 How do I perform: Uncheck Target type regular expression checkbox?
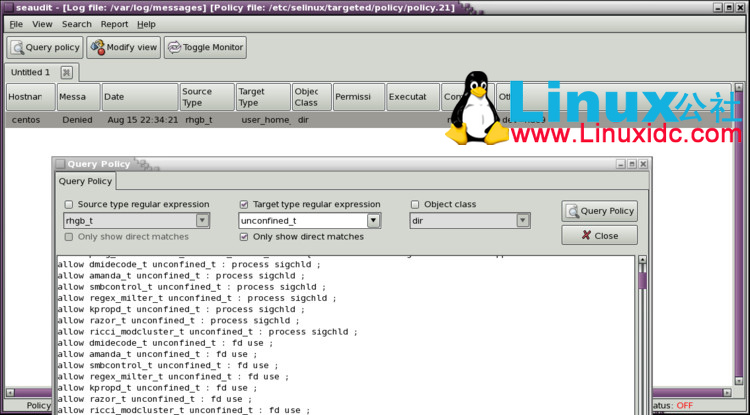click(x=244, y=205)
